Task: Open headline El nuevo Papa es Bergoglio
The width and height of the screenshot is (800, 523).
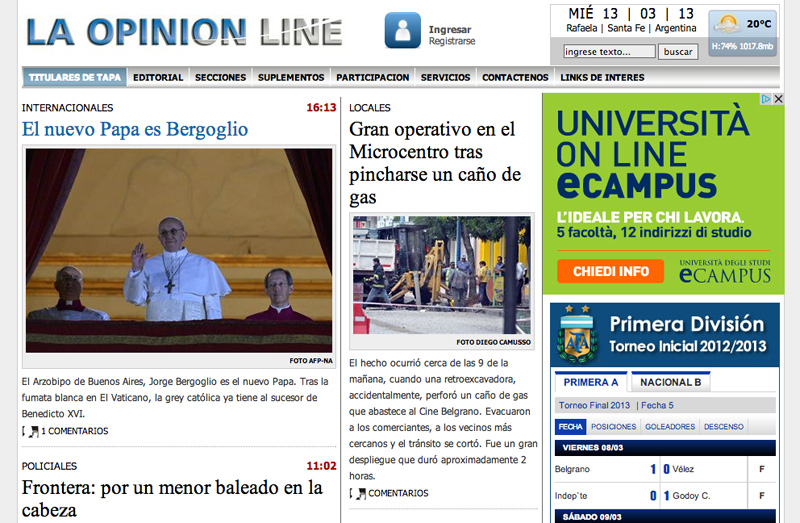Action: coord(135,130)
